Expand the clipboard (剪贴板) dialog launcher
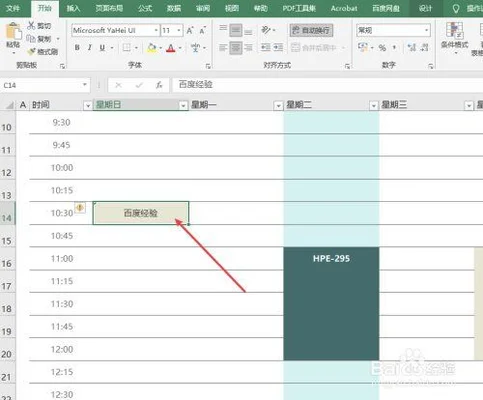 pos(62,66)
